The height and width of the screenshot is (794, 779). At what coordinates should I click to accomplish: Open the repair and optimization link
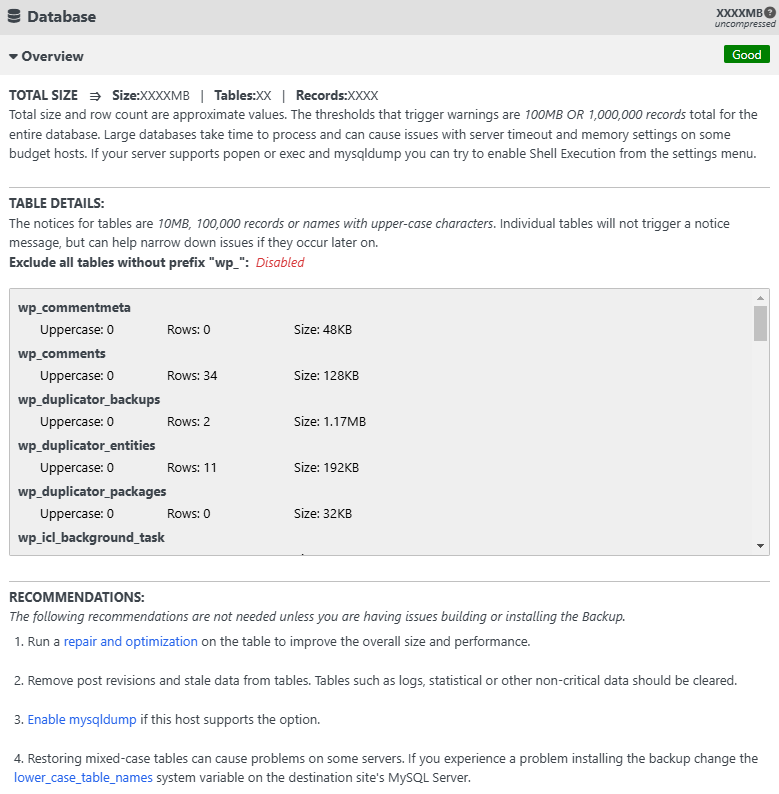tap(131, 641)
